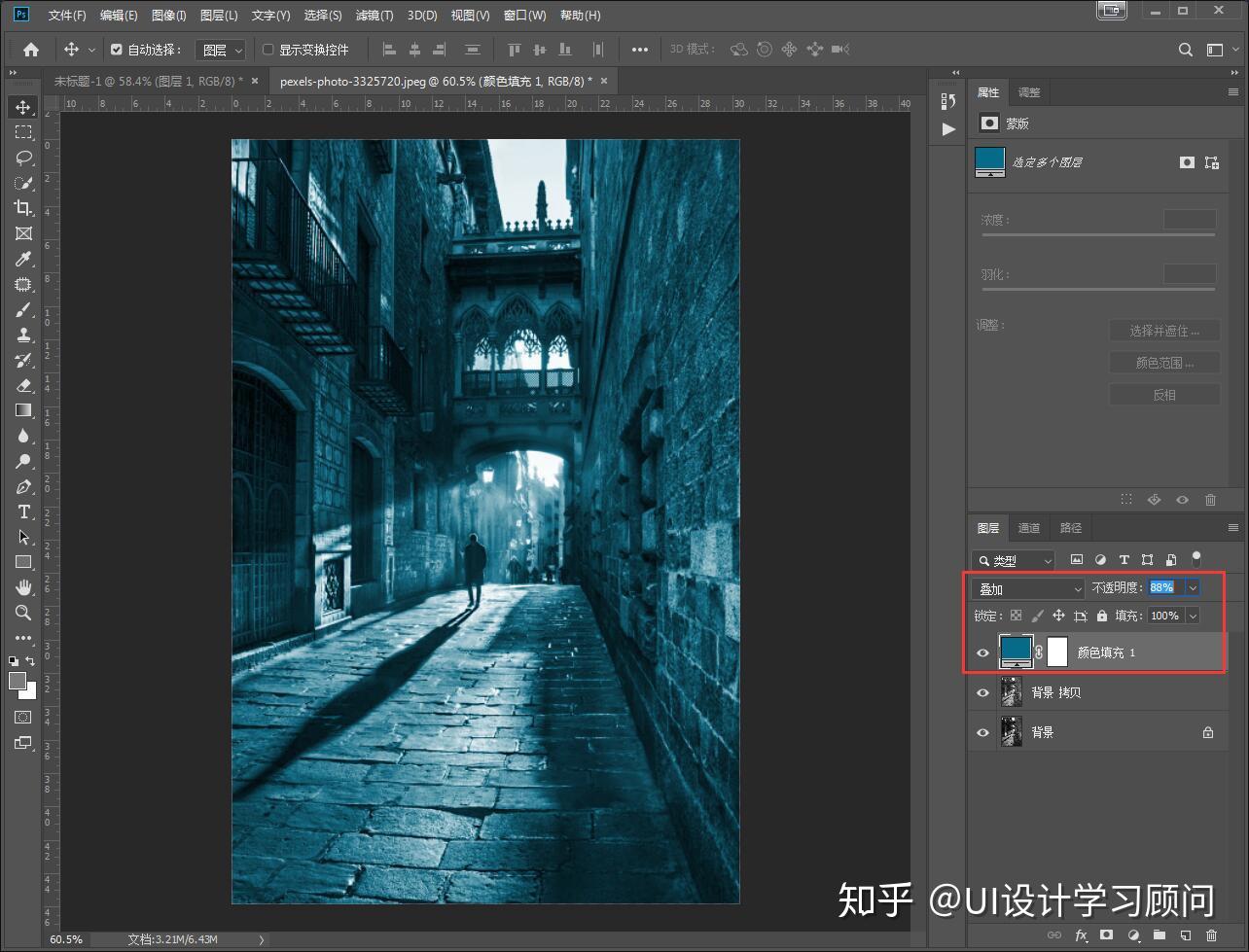Switch to the 通道 tab

click(x=1029, y=528)
